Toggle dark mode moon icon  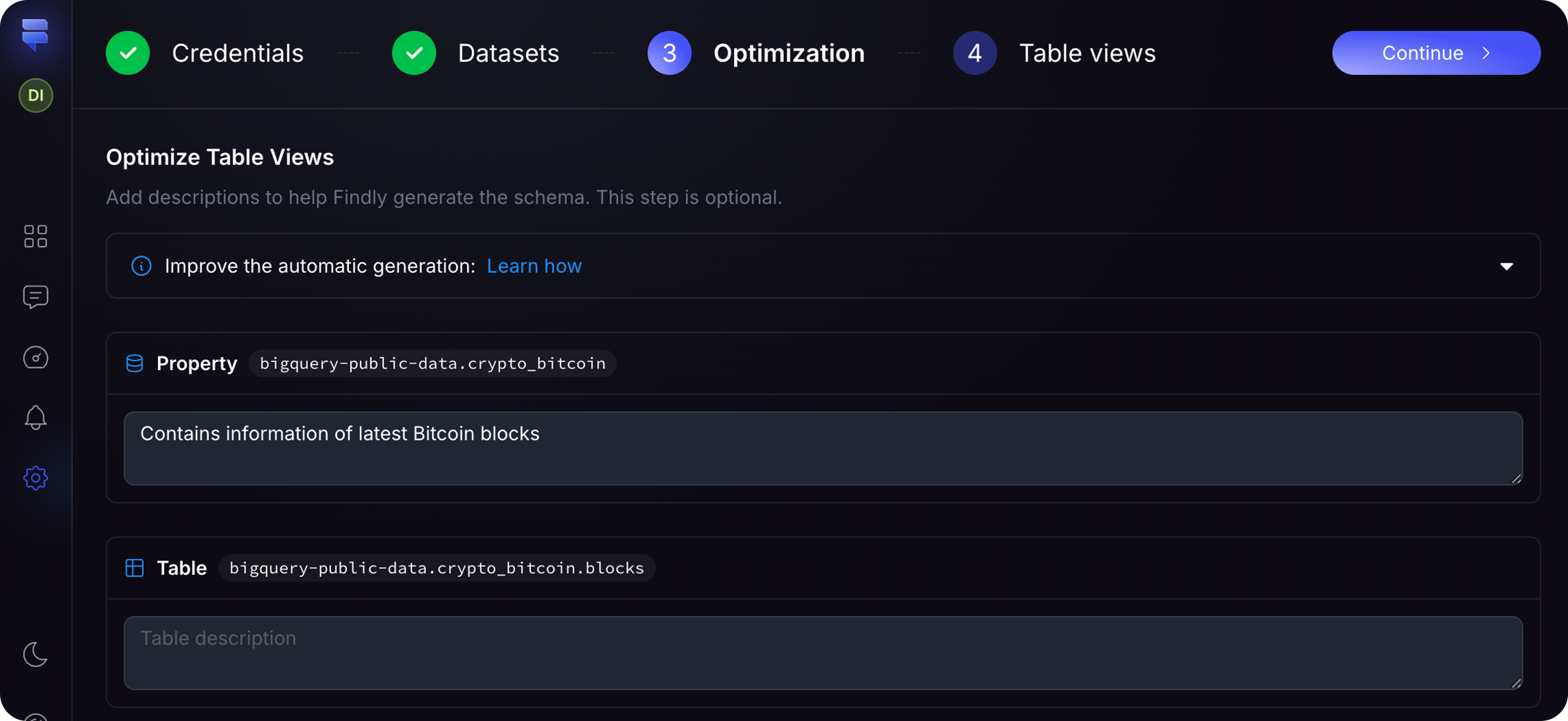click(x=36, y=654)
